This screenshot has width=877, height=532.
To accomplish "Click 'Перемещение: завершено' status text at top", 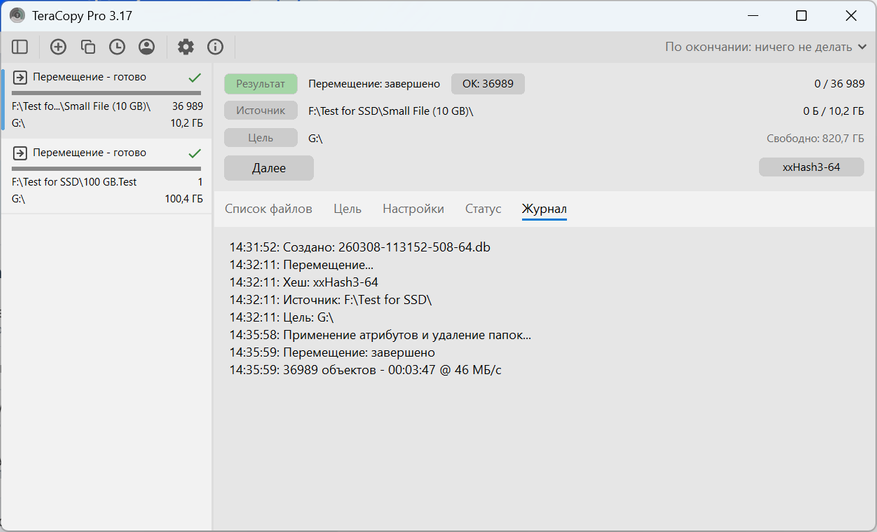I will [x=374, y=84].
